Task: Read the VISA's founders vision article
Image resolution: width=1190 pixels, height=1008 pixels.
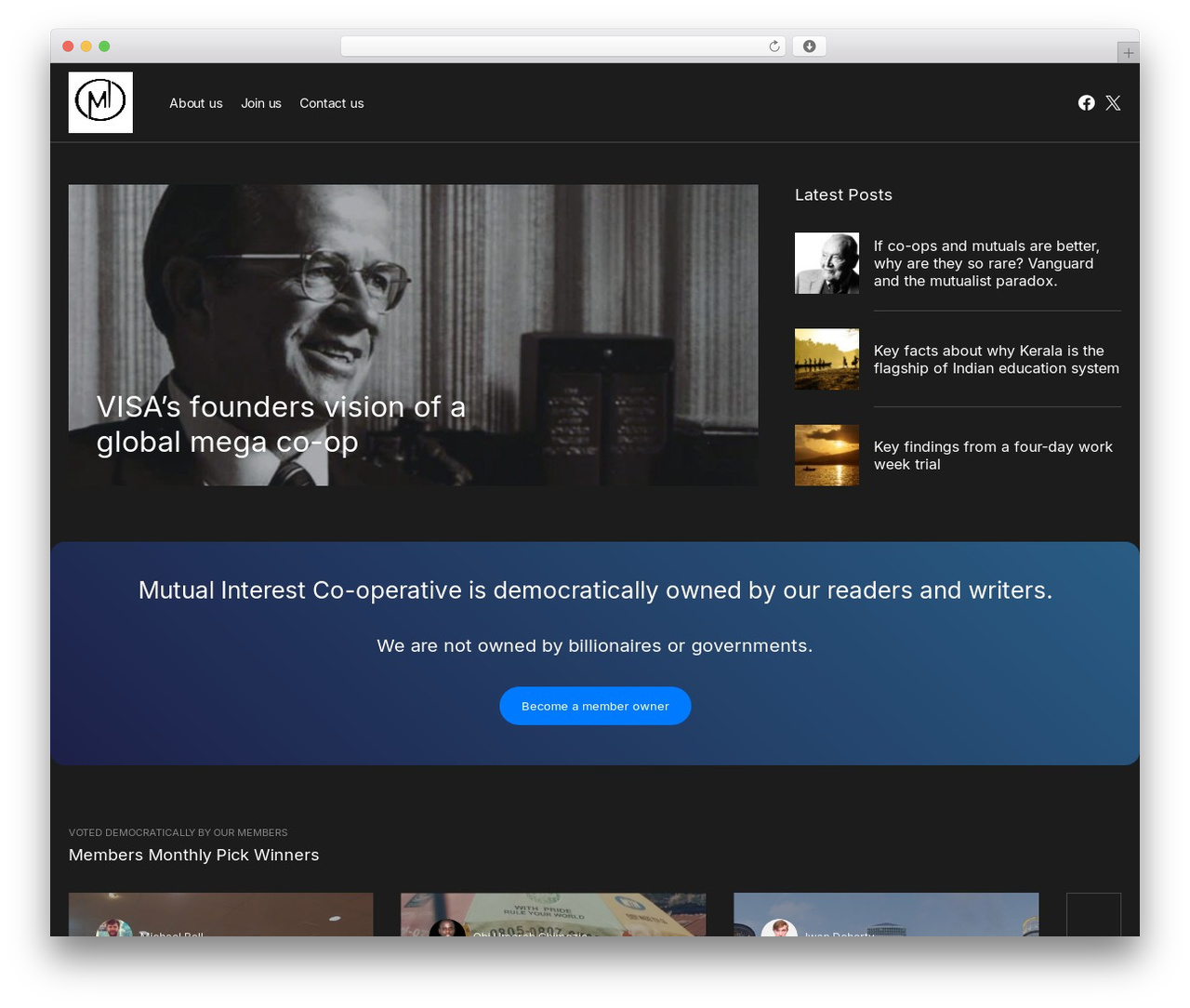Action: tap(281, 424)
